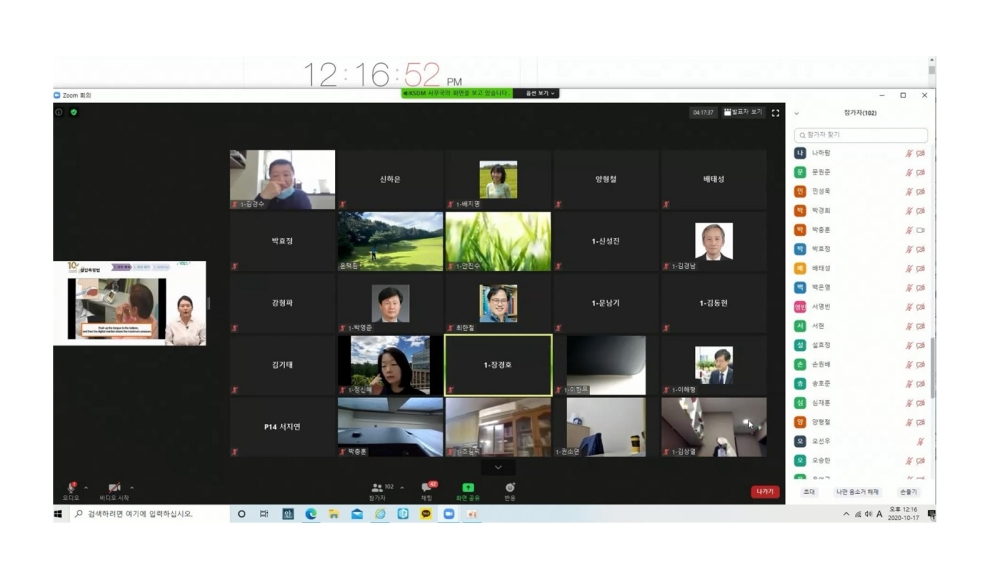Open the reactions icon

(x=510, y=489)
